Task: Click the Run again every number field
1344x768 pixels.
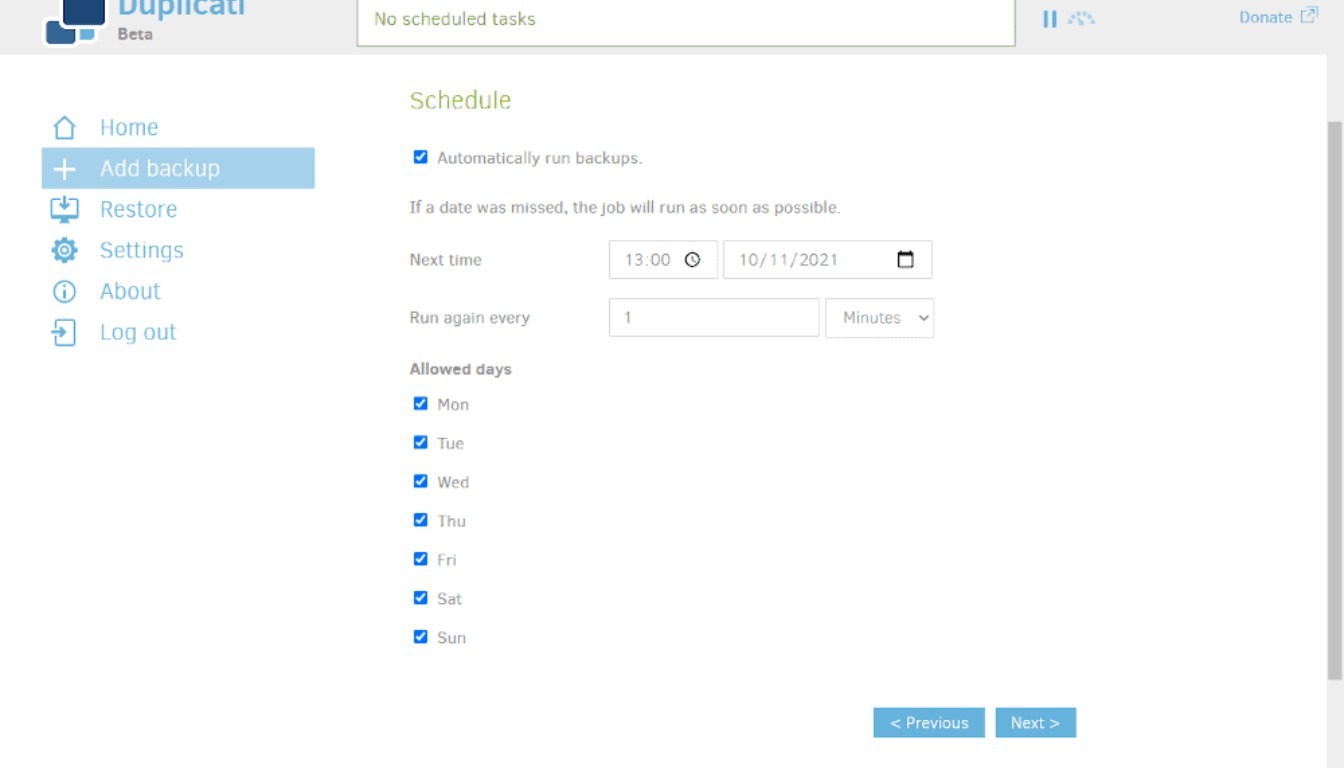Action: 714,318
